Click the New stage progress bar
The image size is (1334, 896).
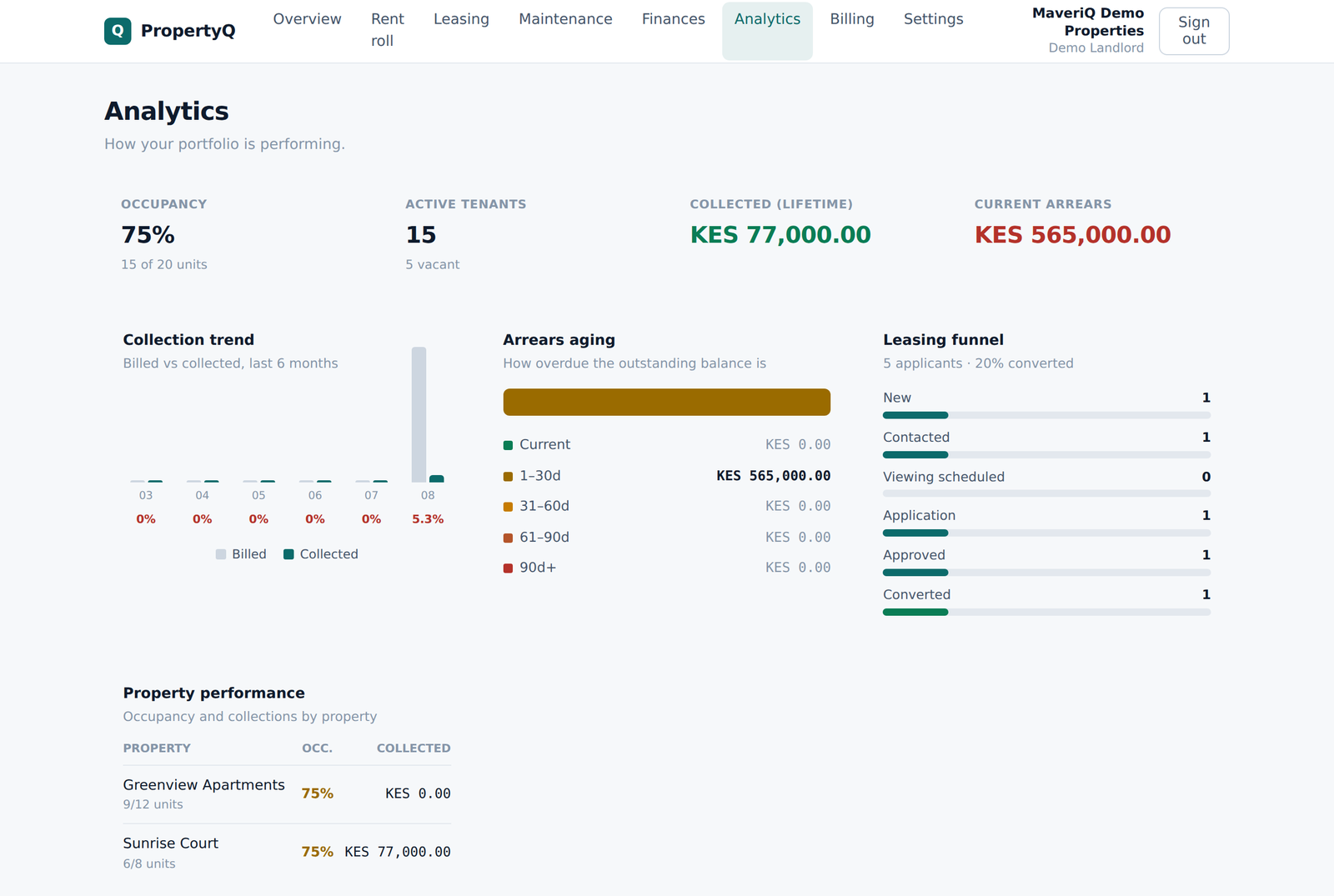coord(1046,415)
